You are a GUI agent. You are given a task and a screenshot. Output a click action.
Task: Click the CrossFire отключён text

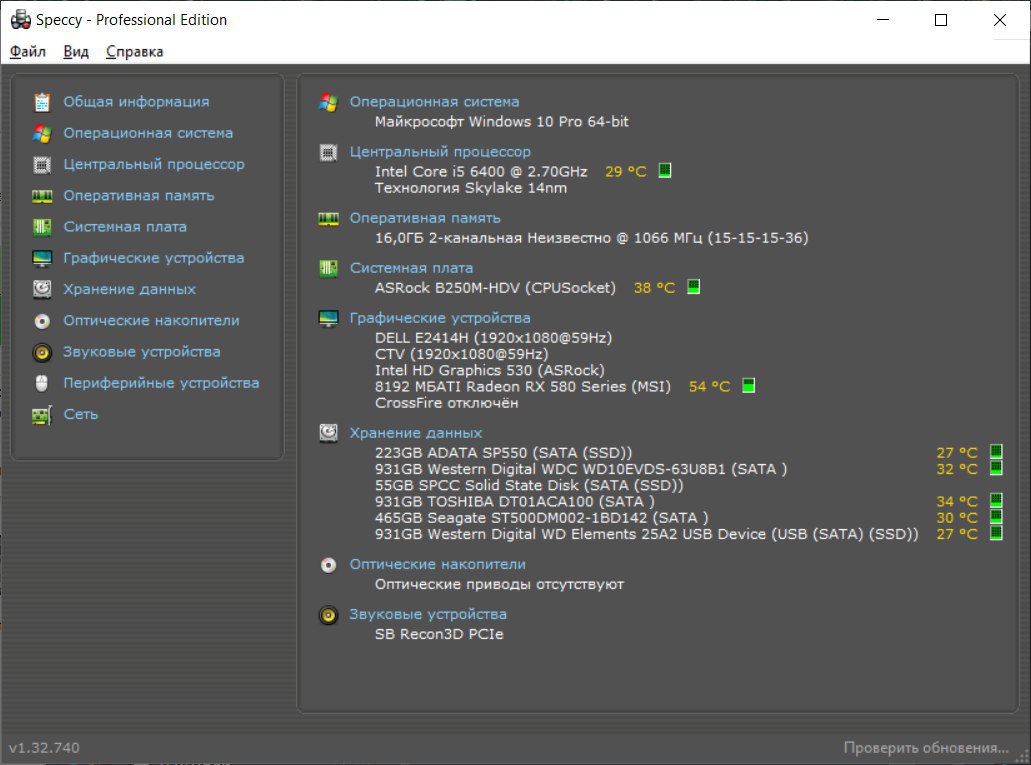tap(446, 403)
